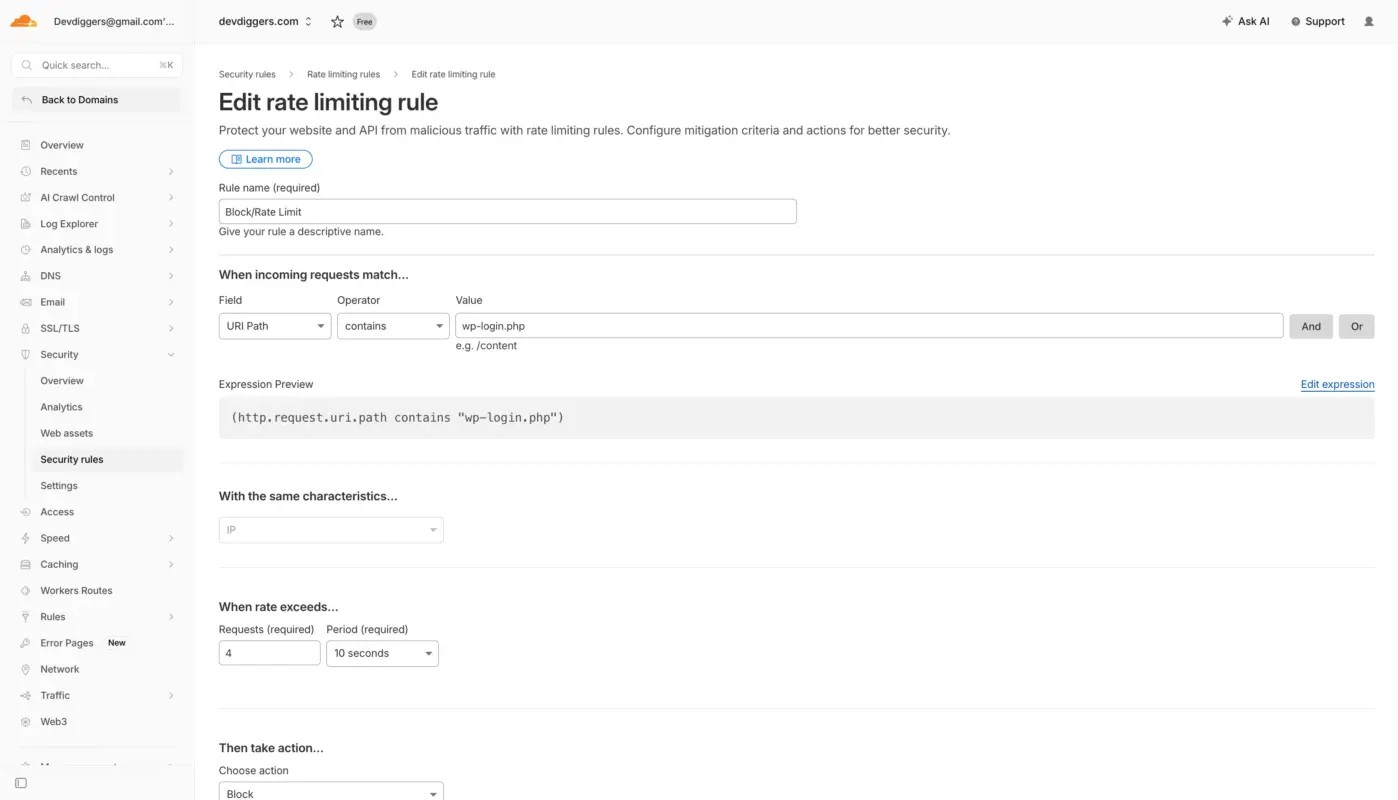Click the Log Explorer icon
This screenshot has width=1398, height=800.
[x=26, y=224]
